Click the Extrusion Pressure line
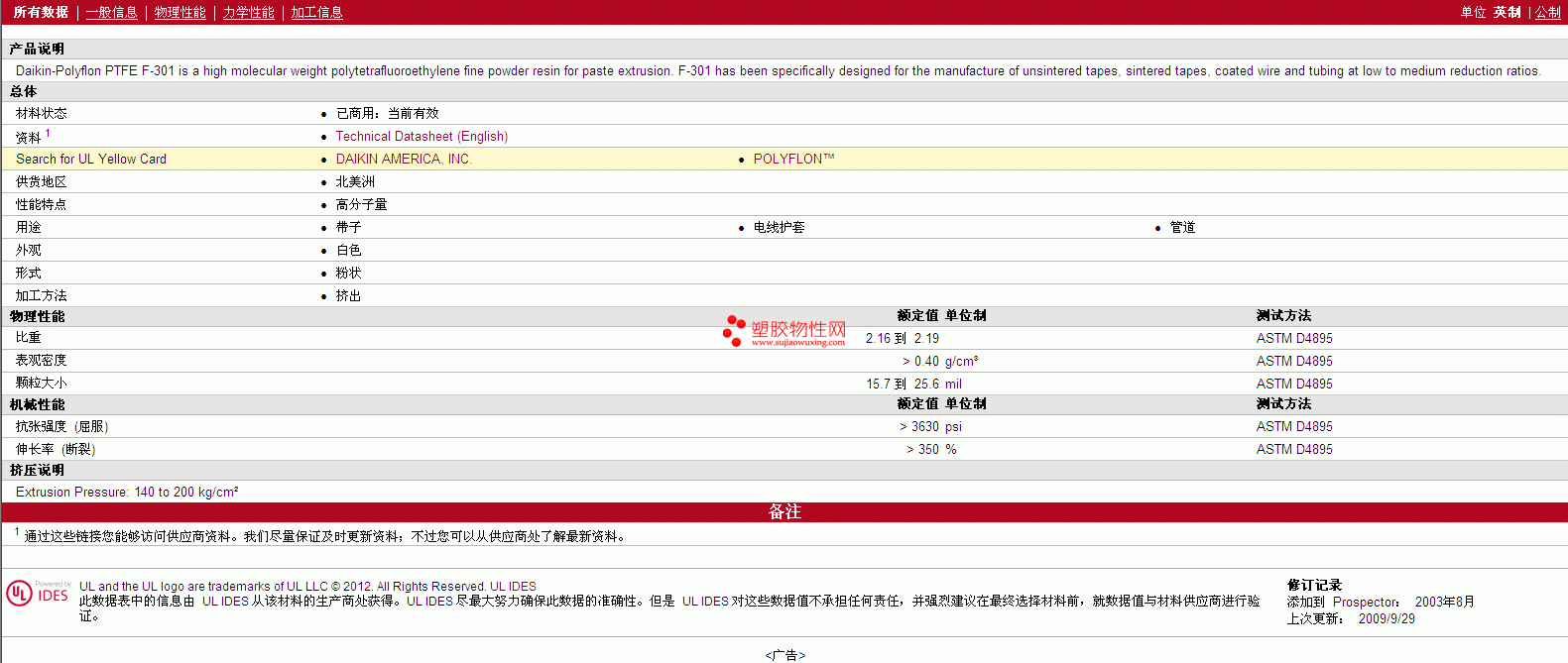1568x663 pixels. click(x=127, y=492)
